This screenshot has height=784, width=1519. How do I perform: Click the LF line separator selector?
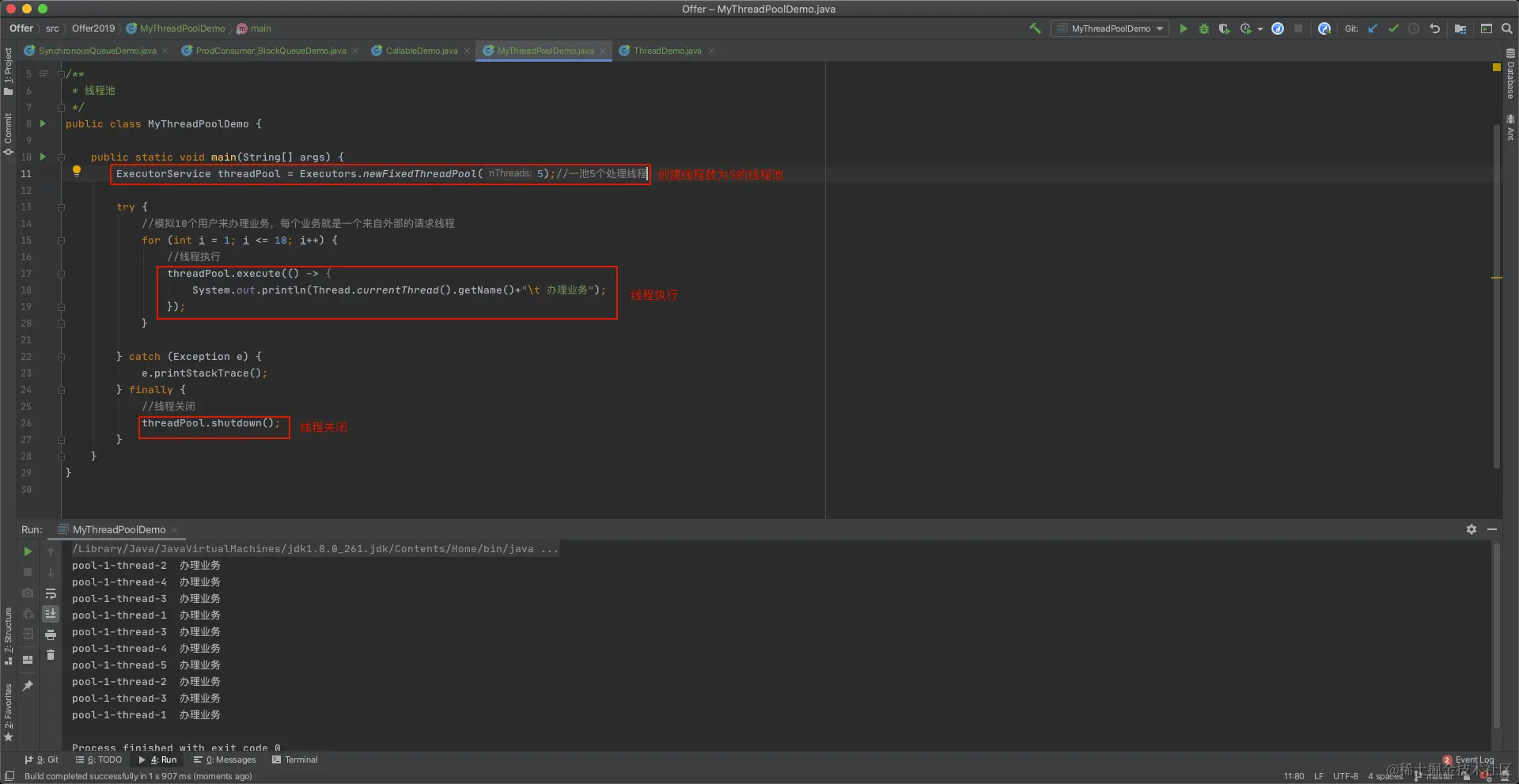pos(1319,776)
